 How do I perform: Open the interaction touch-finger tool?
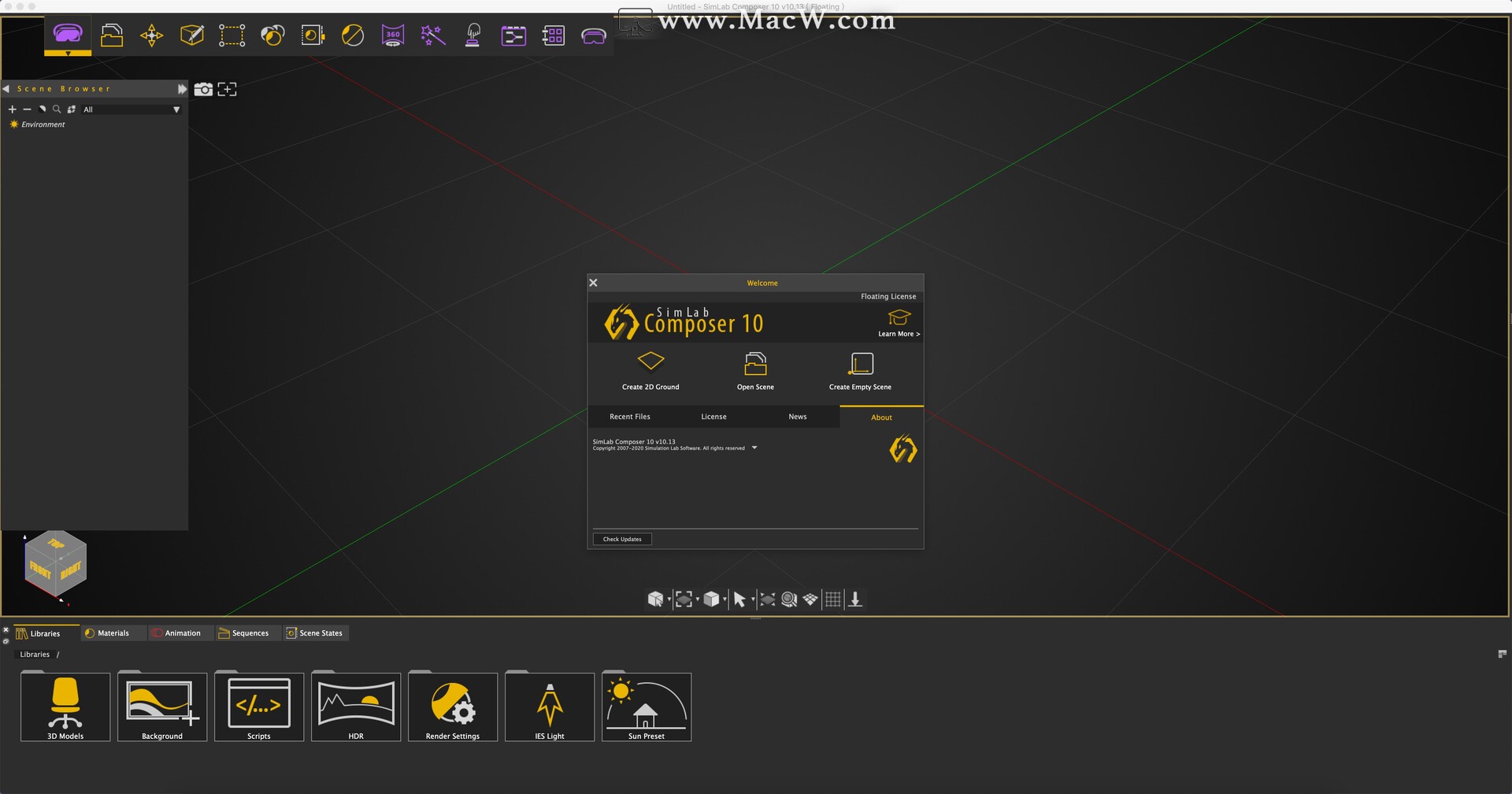click(473, 35)
